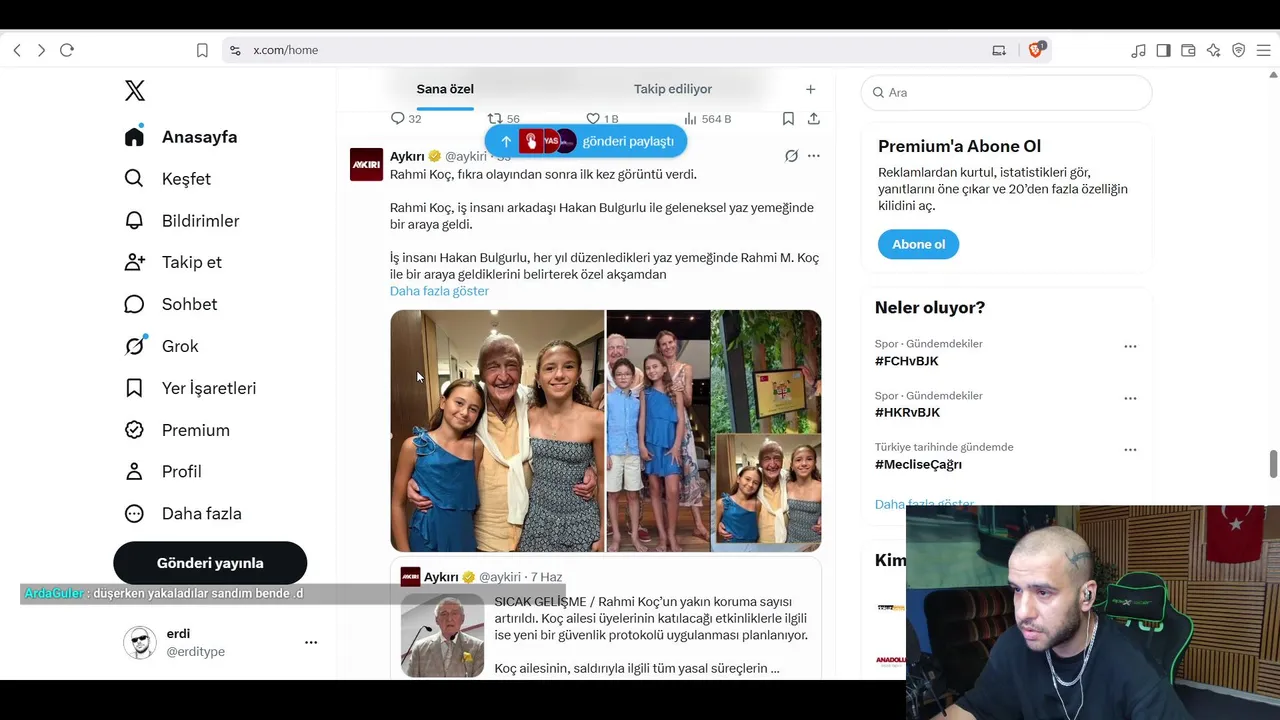Select Takip et in the sidebar
The width and height of the screenshot is (1280, 720).
173,262
